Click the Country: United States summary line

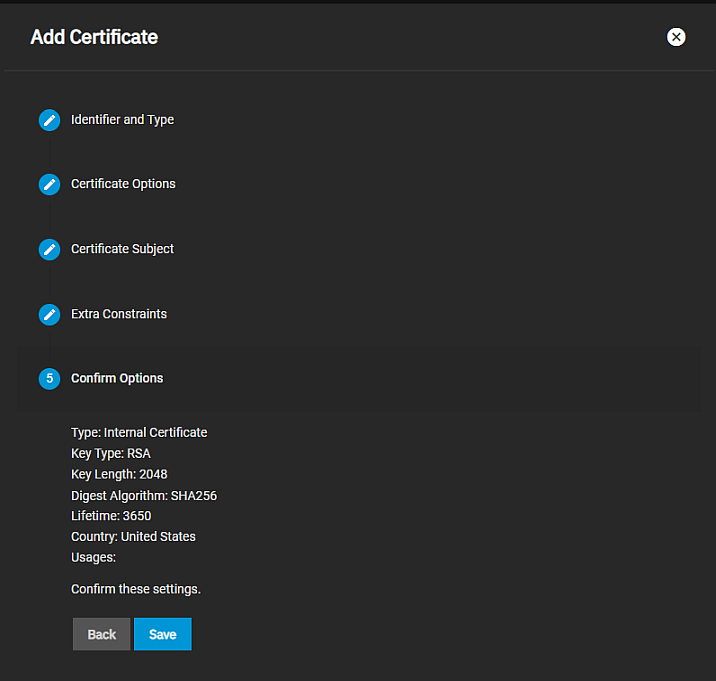(133, 537)
